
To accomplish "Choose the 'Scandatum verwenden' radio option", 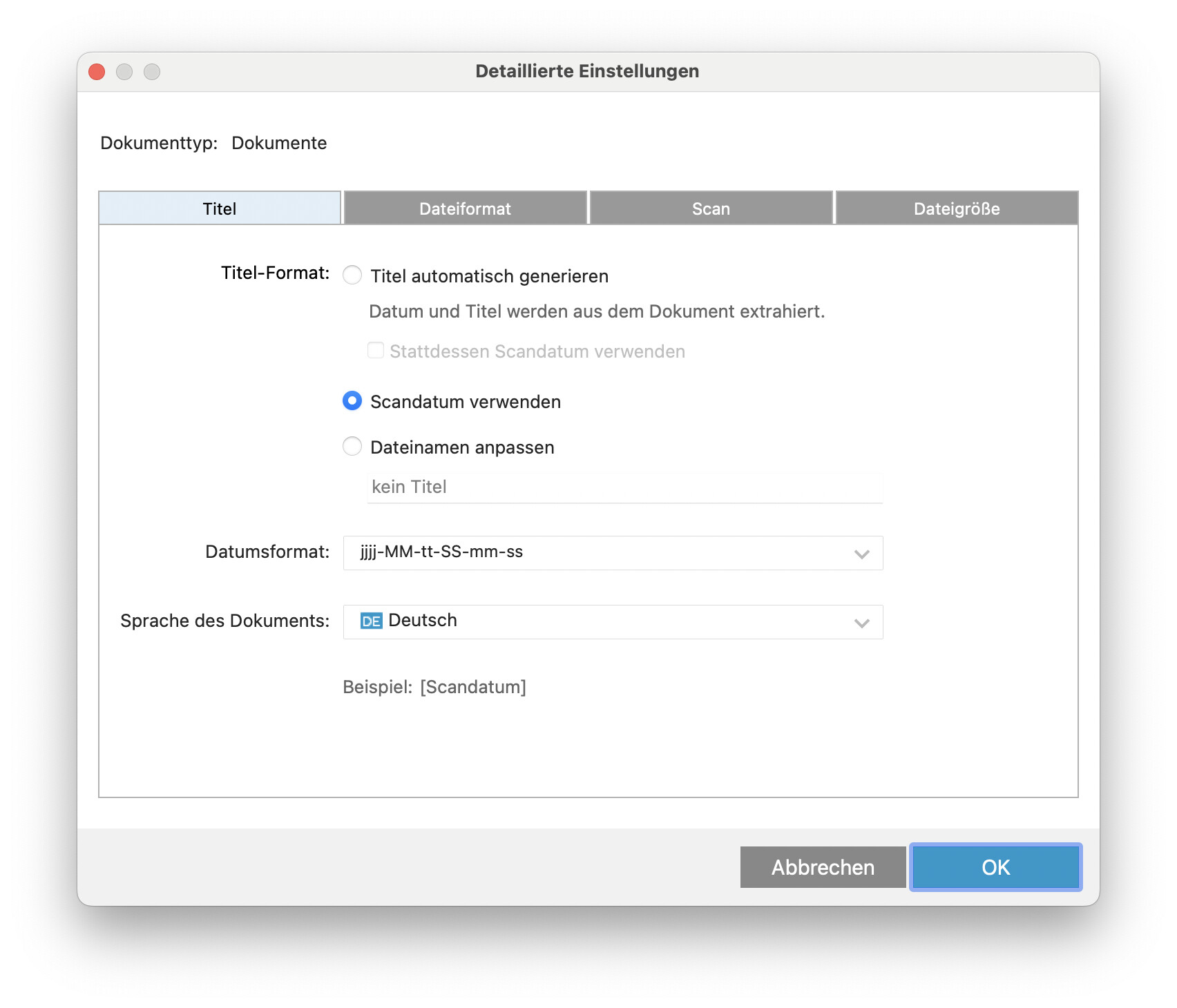I will (x=352, y=401).
